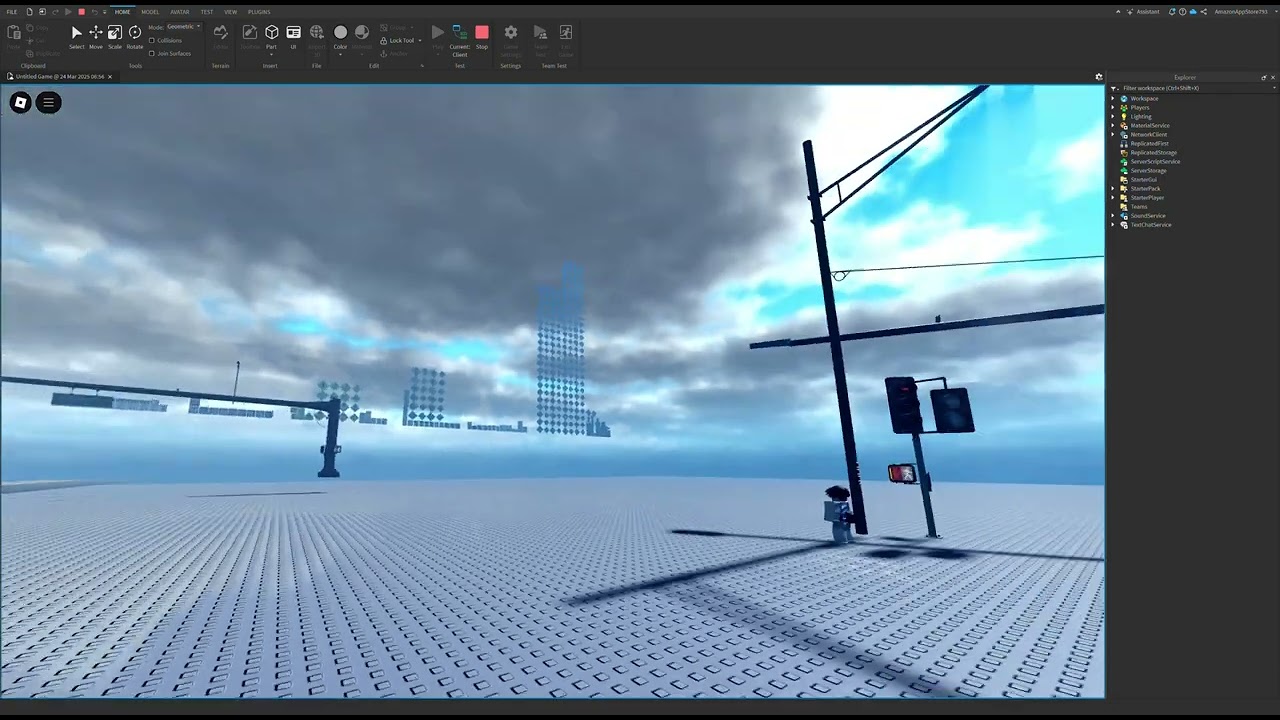1280x720 pixels.
Task: Expand the Lighting node
Action: coord(1113,116)
